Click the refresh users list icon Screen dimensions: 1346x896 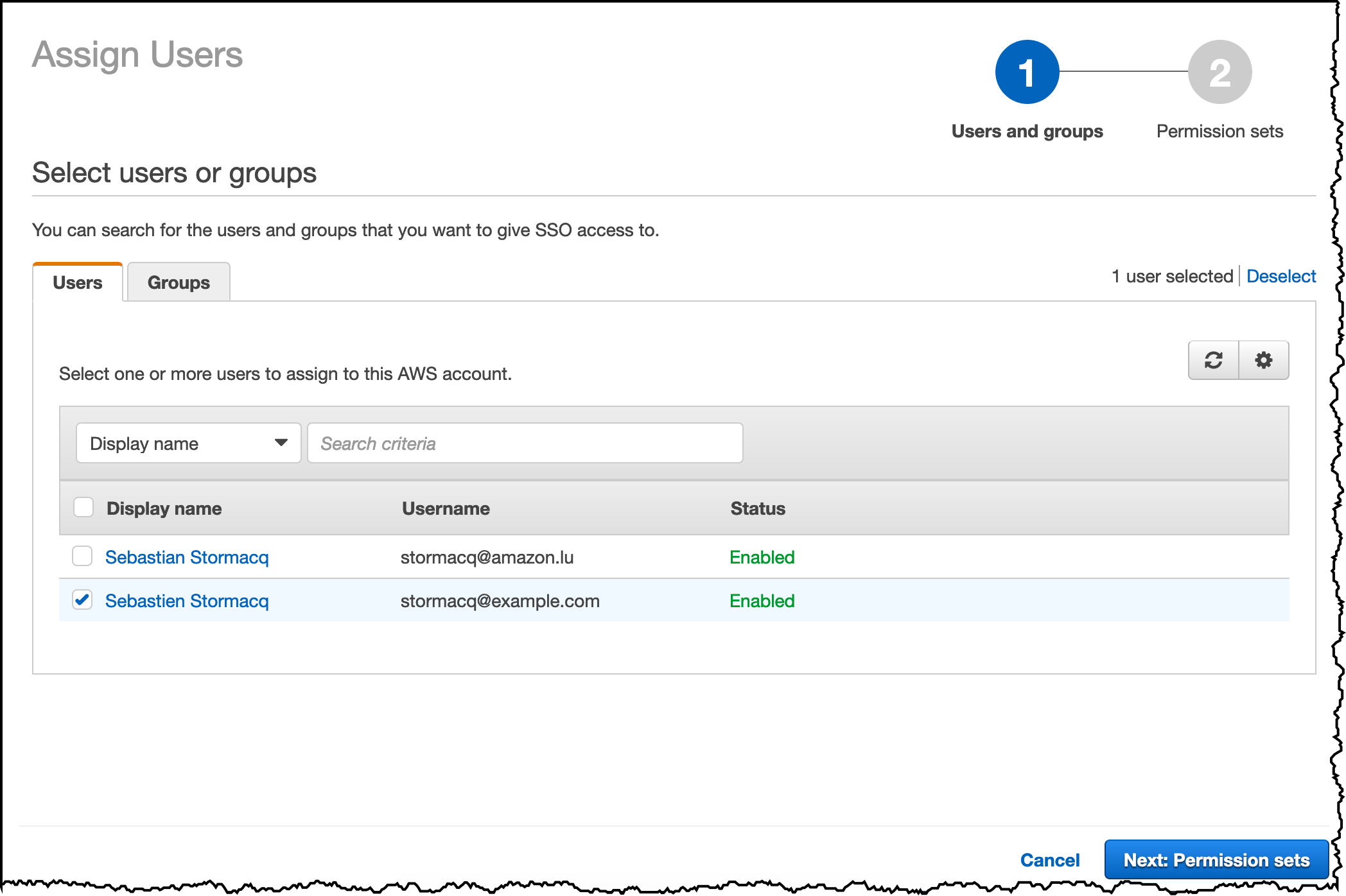pos(1213,360)
